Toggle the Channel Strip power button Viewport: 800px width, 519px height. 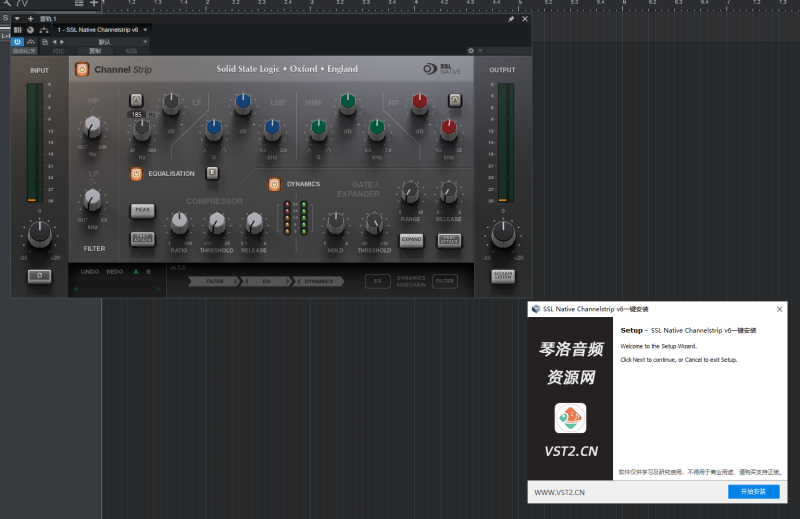[82, 69]
